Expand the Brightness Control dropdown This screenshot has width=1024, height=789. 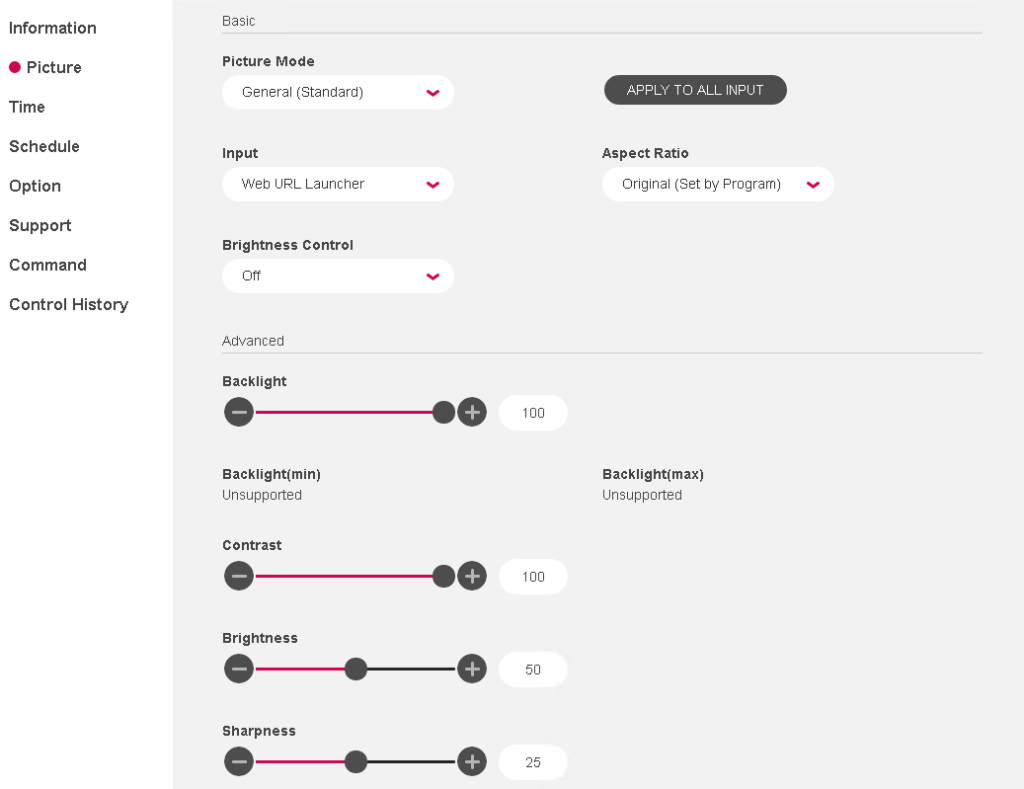[337, 276]
